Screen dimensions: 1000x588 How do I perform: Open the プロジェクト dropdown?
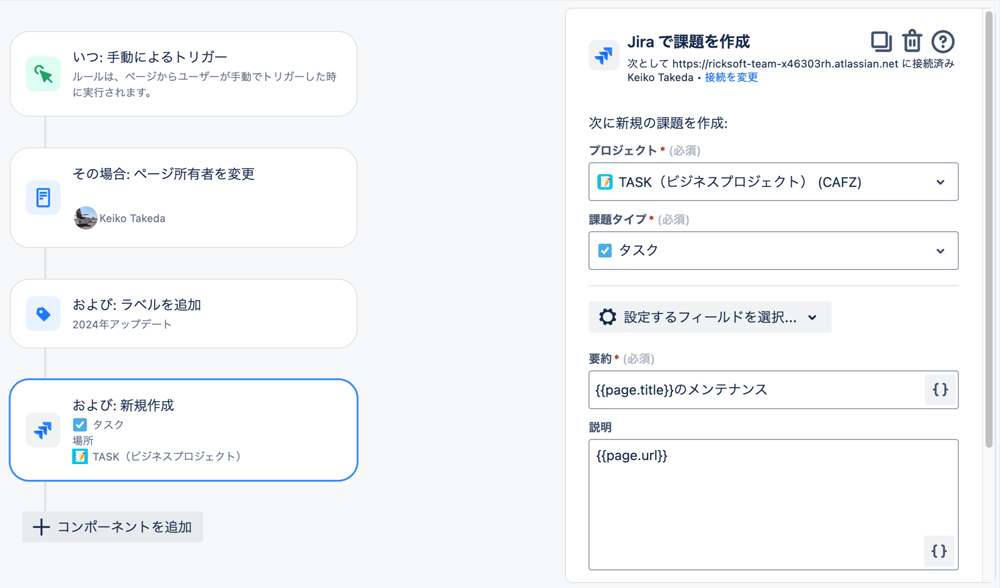click(773, 182)
